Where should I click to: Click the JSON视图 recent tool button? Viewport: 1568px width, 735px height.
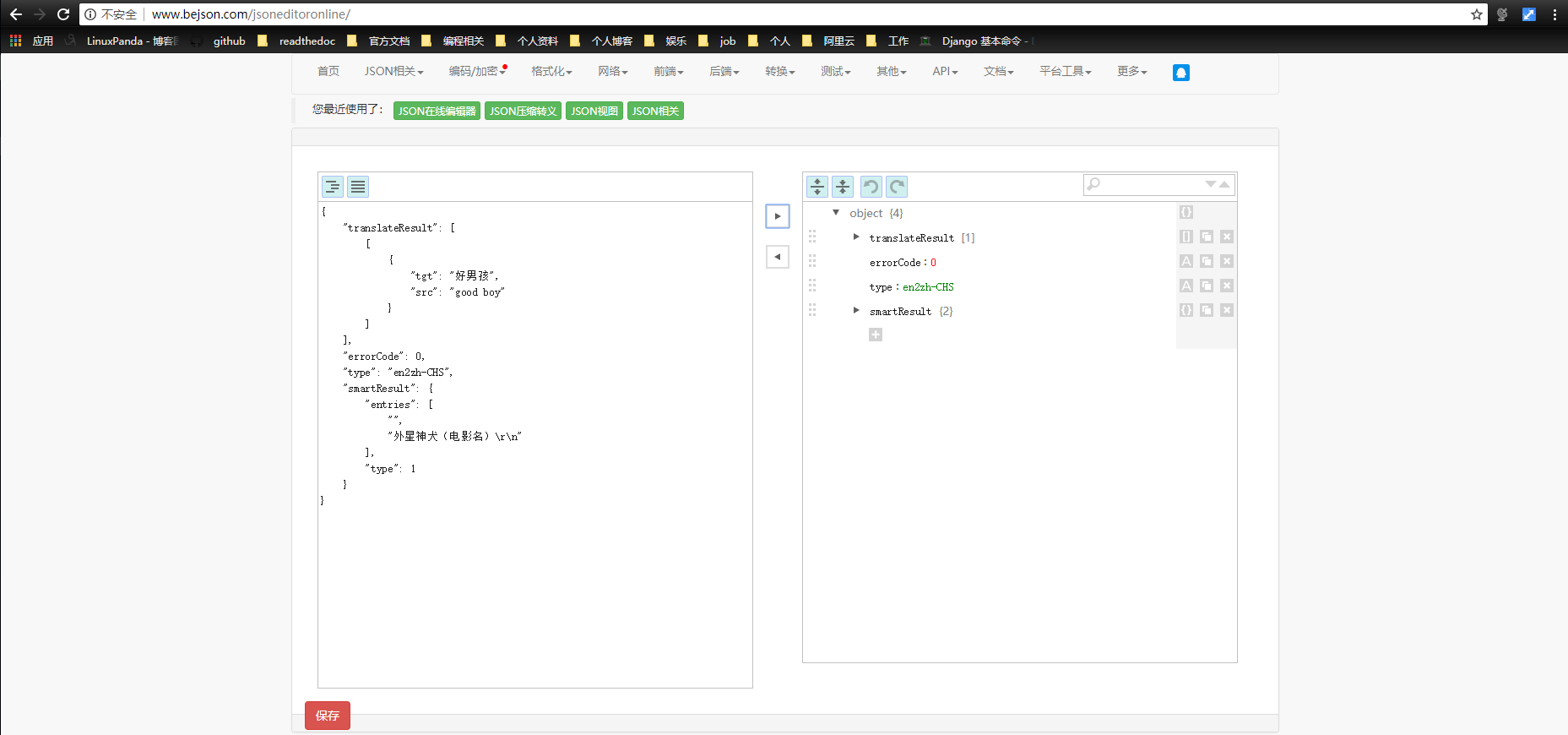[594, 111]
